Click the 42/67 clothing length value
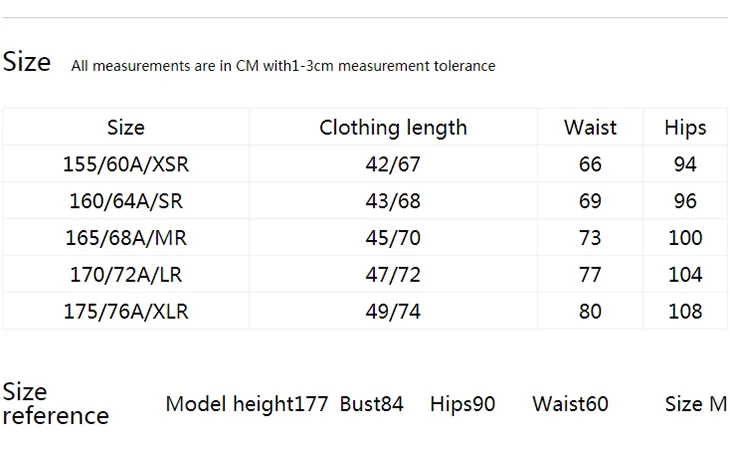 point(393,164)
